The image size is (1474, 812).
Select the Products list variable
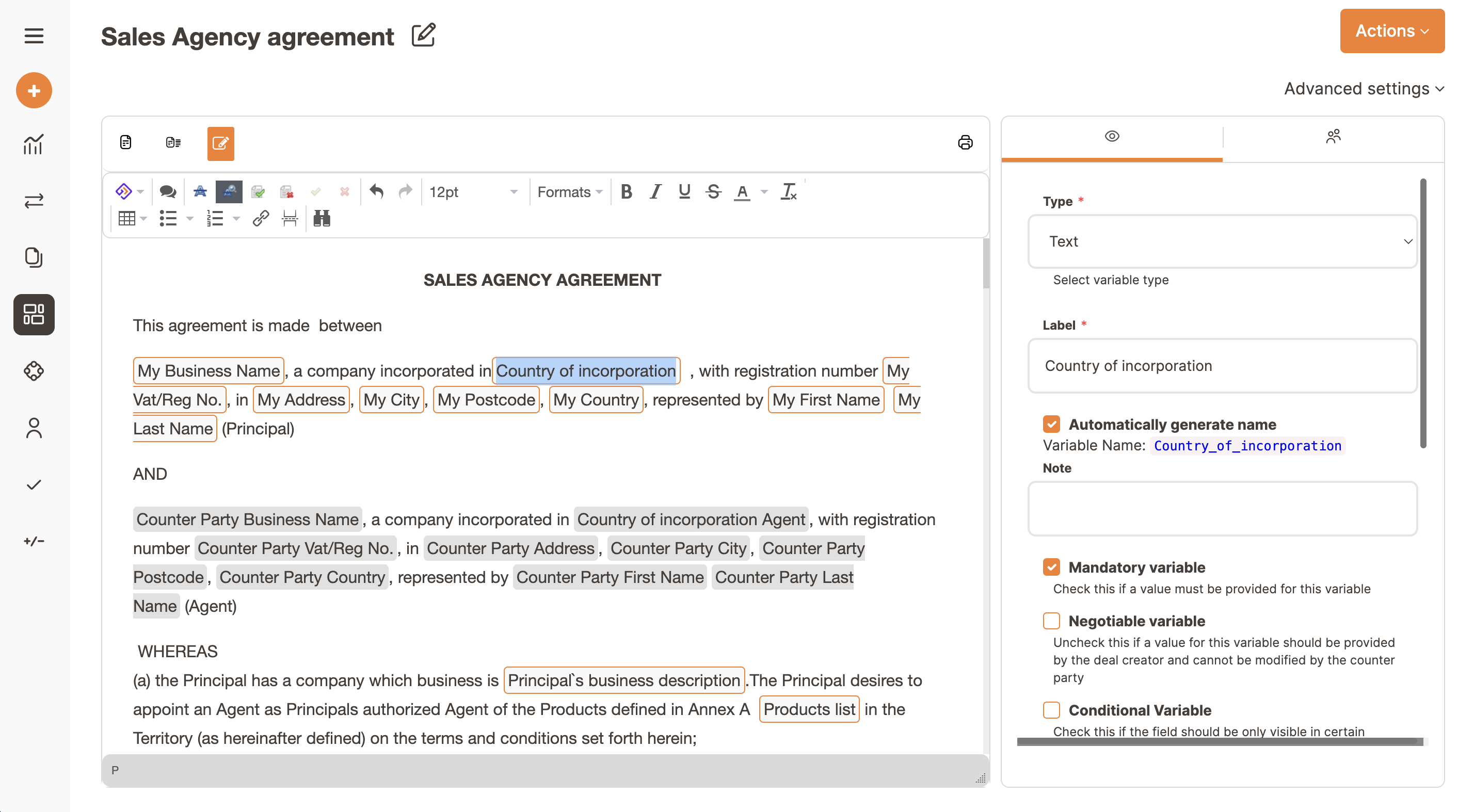[809, 710]
